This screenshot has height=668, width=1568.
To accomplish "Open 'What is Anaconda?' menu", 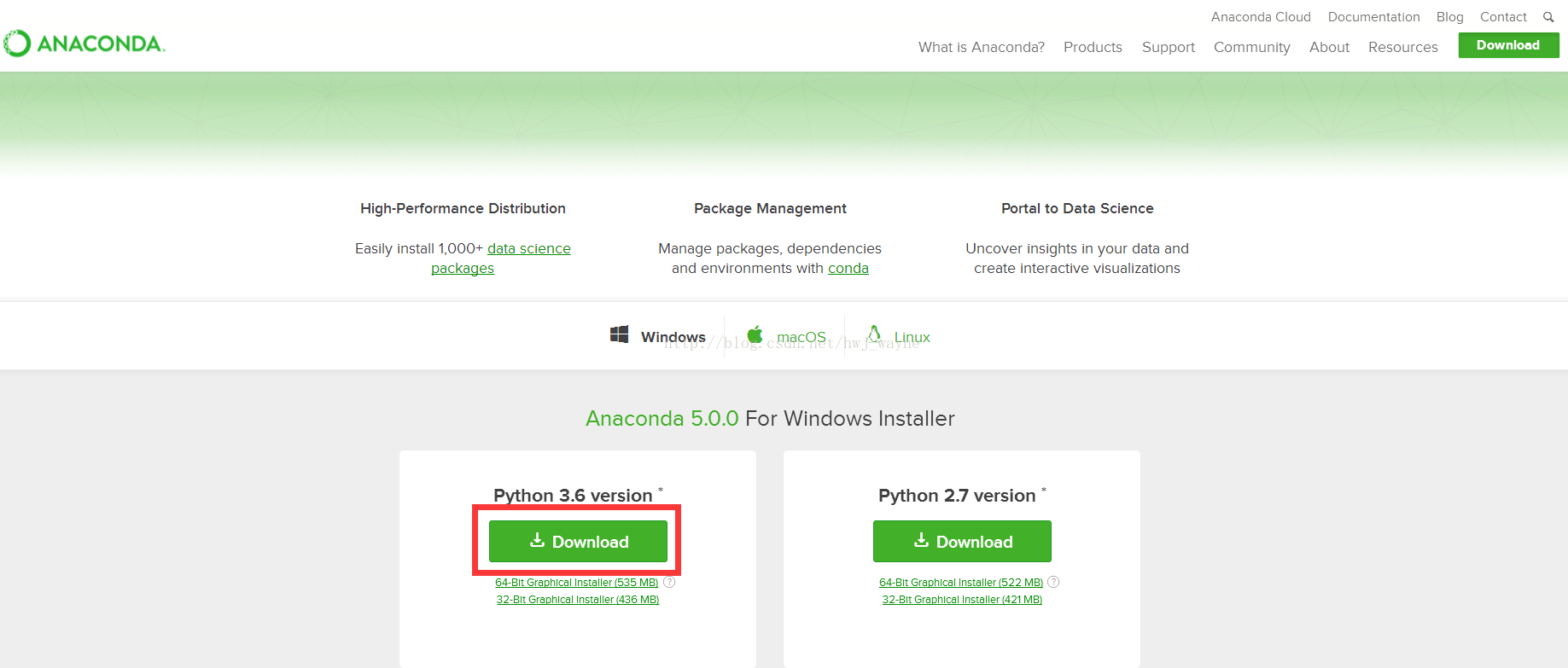I will (982, 47).
